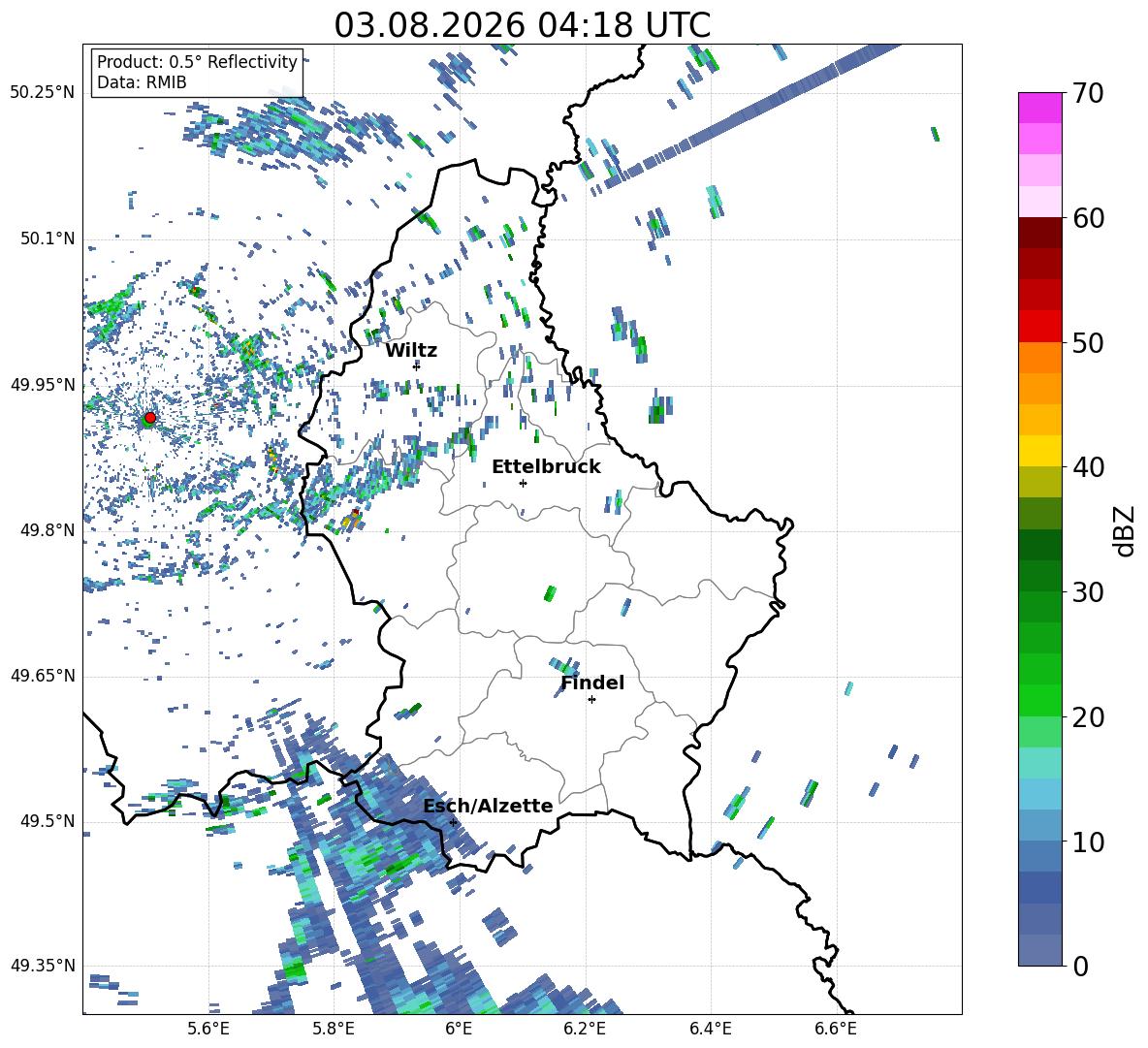This screenshot has height=1048, width=1148.
Task: Click the Findel station cross marker
Action: coord(591,700)
